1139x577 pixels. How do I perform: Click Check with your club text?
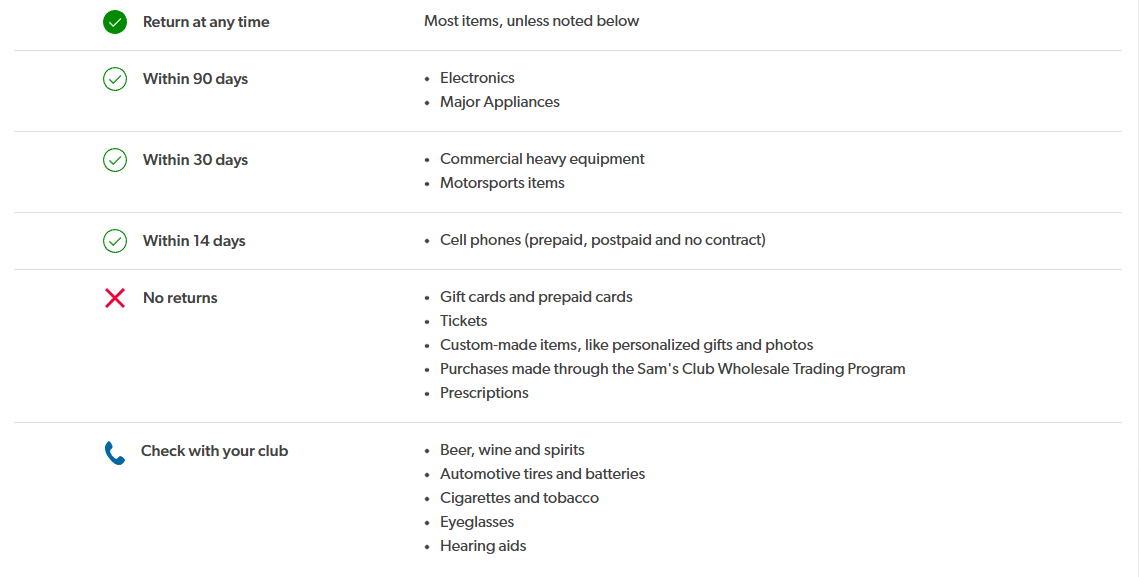click(214, 451)
